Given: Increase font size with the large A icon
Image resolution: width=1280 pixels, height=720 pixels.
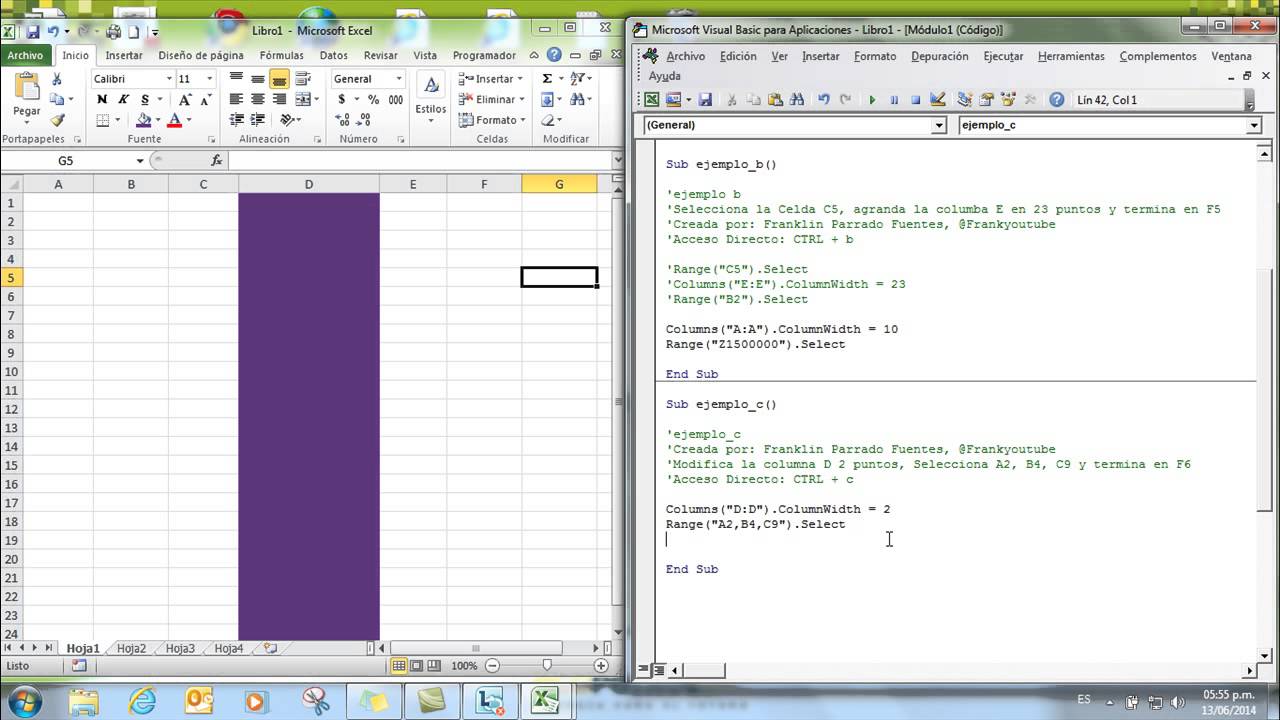Looking at the screenshot, I should tap(187, 99).
